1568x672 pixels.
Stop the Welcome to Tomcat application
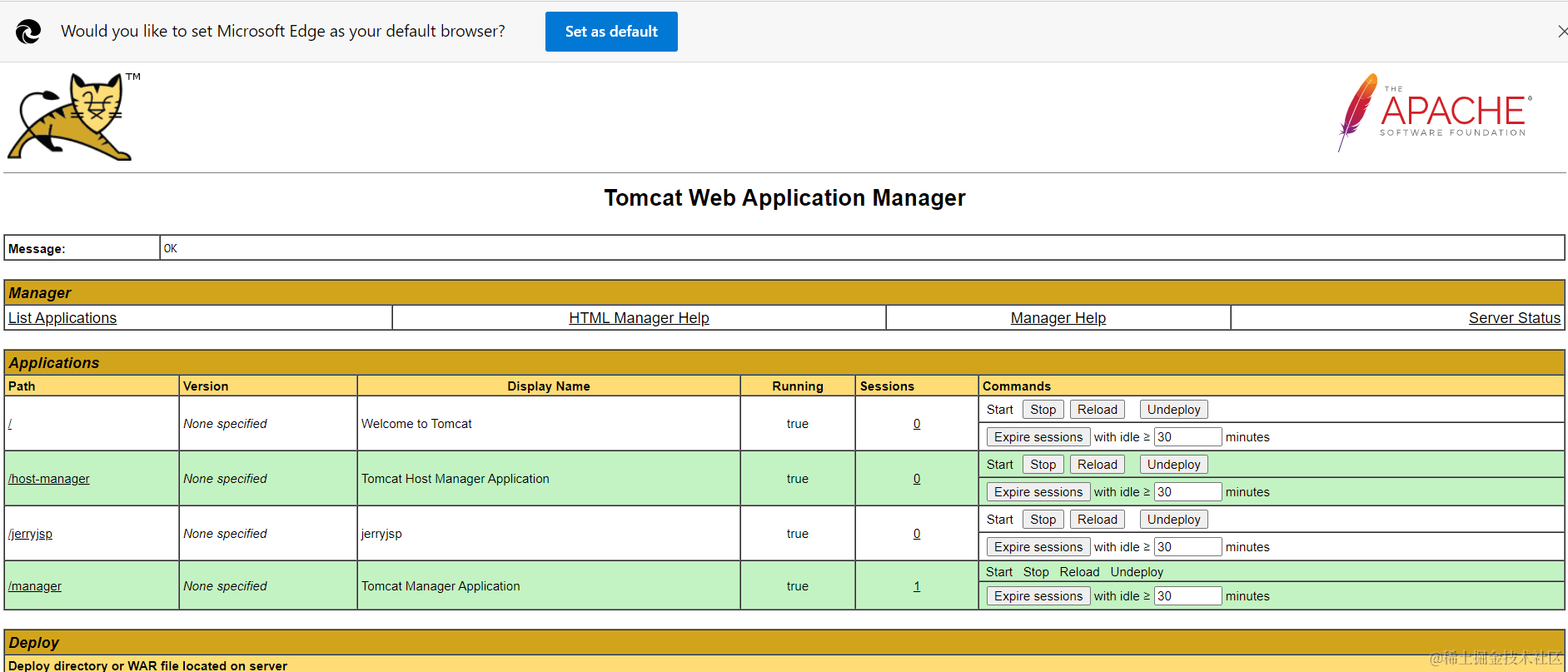click(x=1043, y=410)
